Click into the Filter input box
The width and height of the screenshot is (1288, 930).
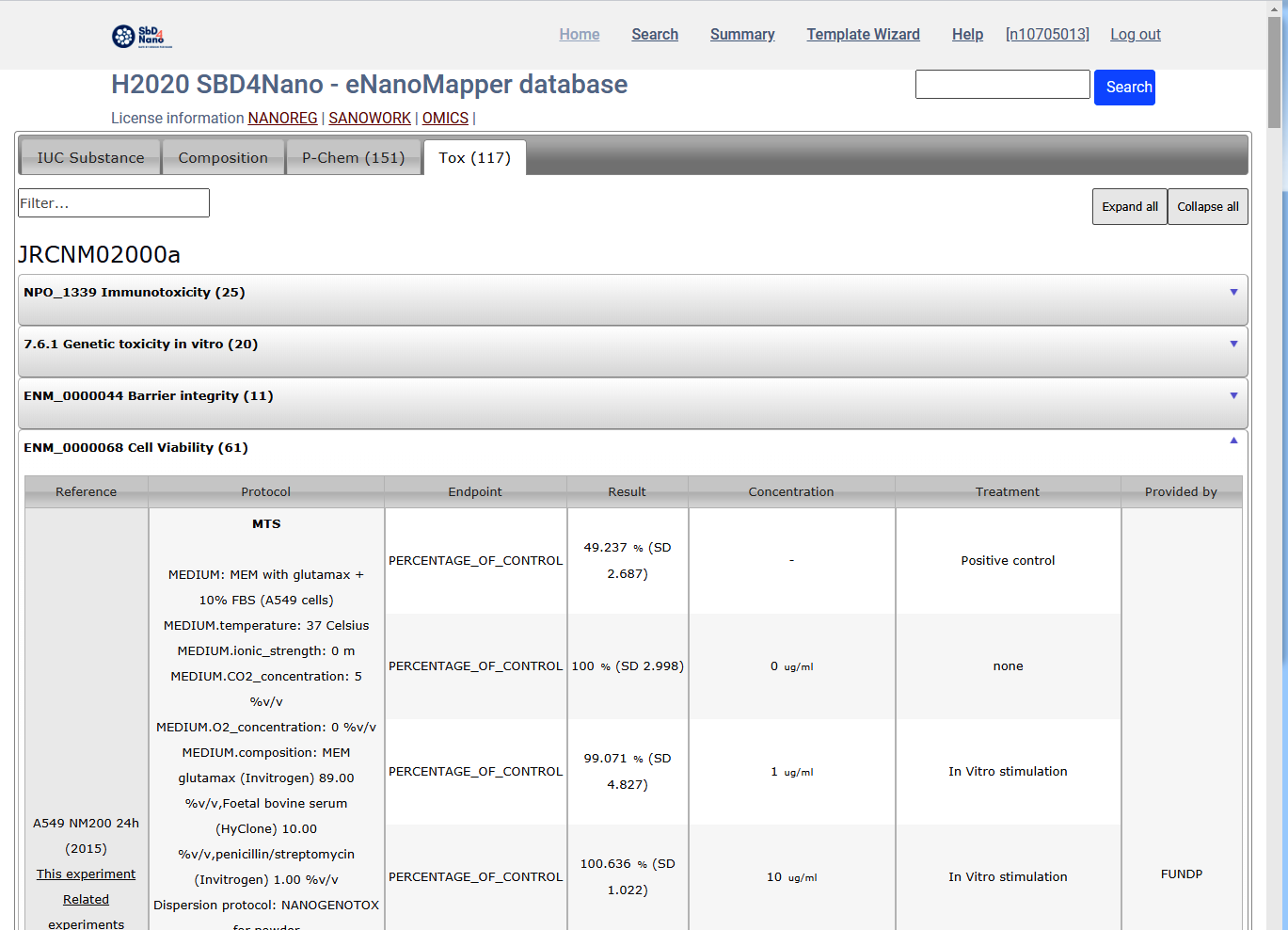click(x=114, y=203)
